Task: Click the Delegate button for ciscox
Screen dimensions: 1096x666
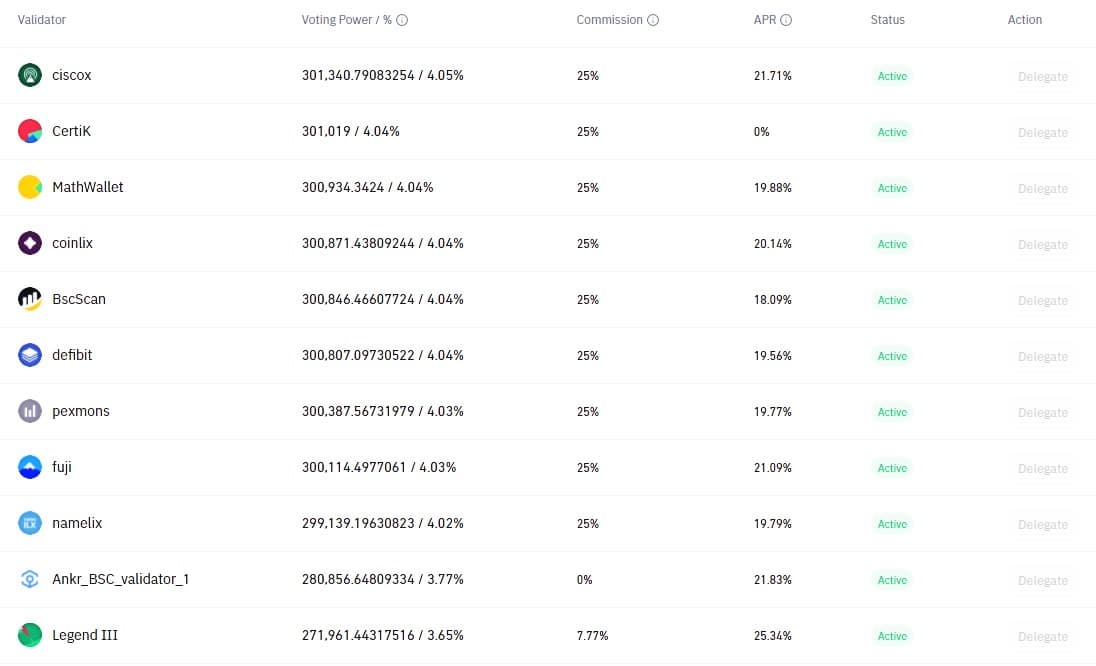Action: [1042, 76]
